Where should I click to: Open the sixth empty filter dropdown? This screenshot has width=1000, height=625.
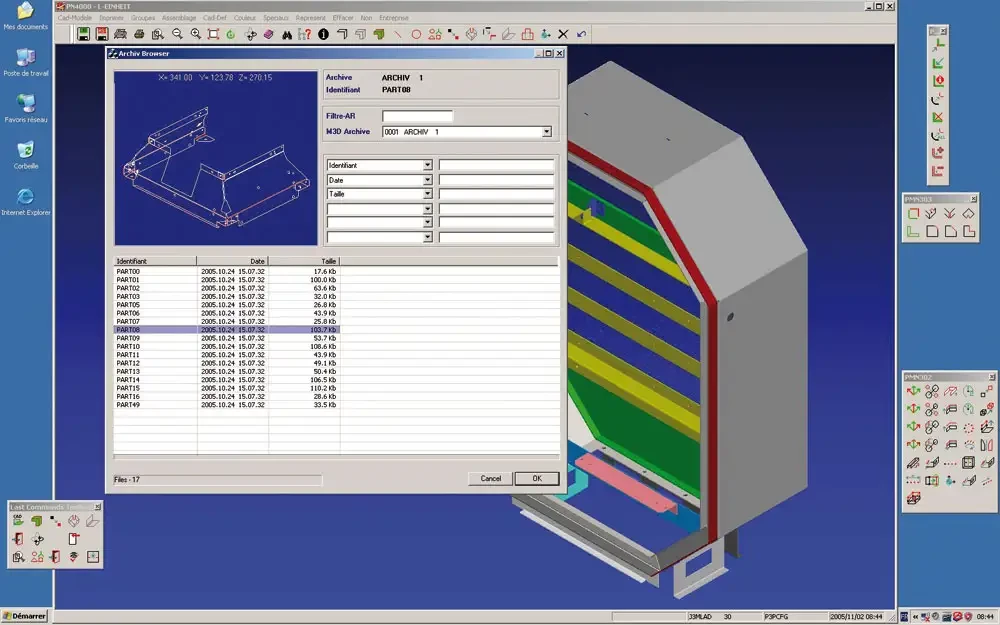pyautogui.click(x=427, y=237)
